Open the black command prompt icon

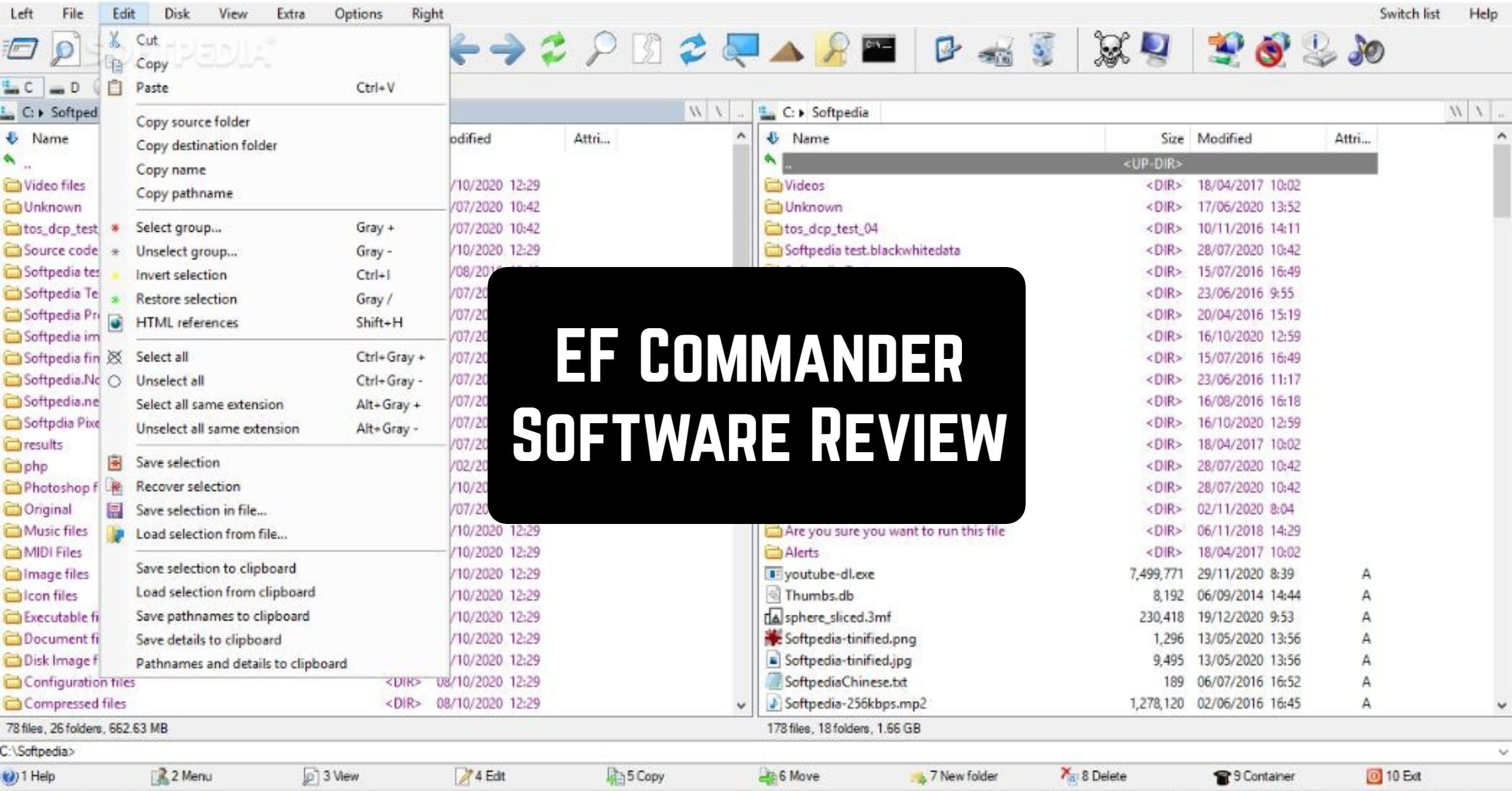point(879,49)
